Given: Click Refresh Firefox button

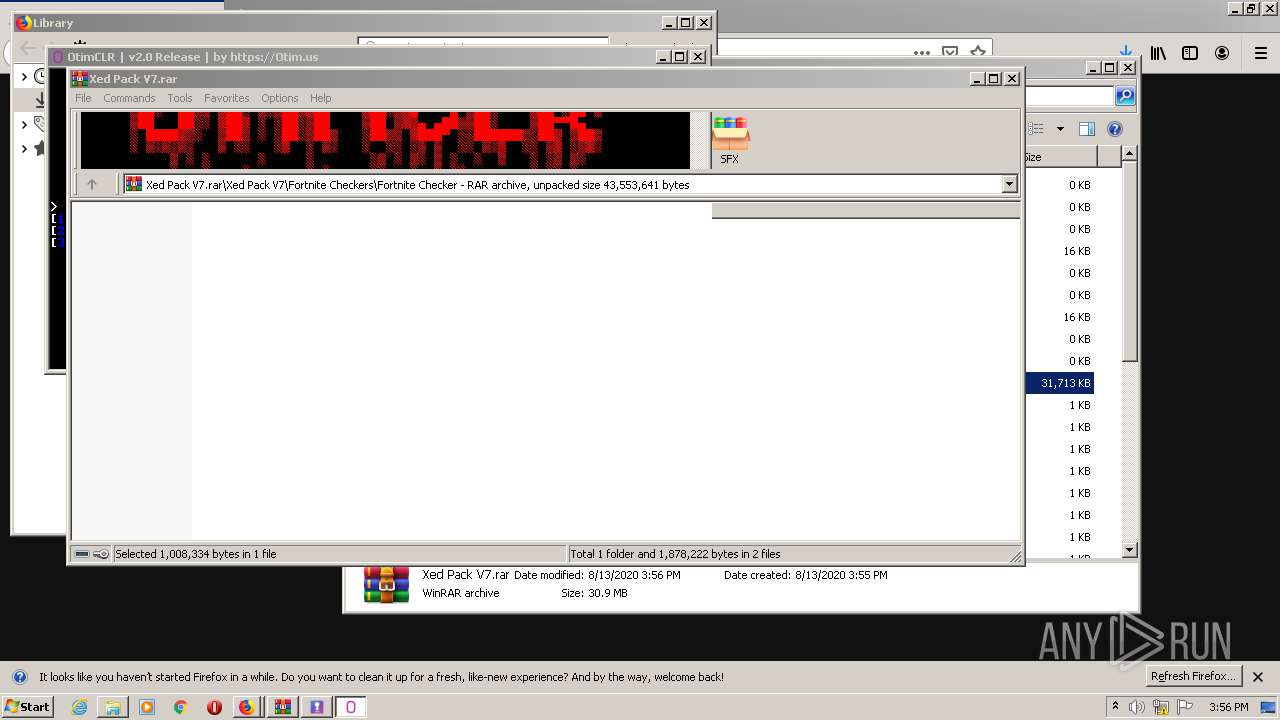Looking at the screenshot, I should 1194,676.
